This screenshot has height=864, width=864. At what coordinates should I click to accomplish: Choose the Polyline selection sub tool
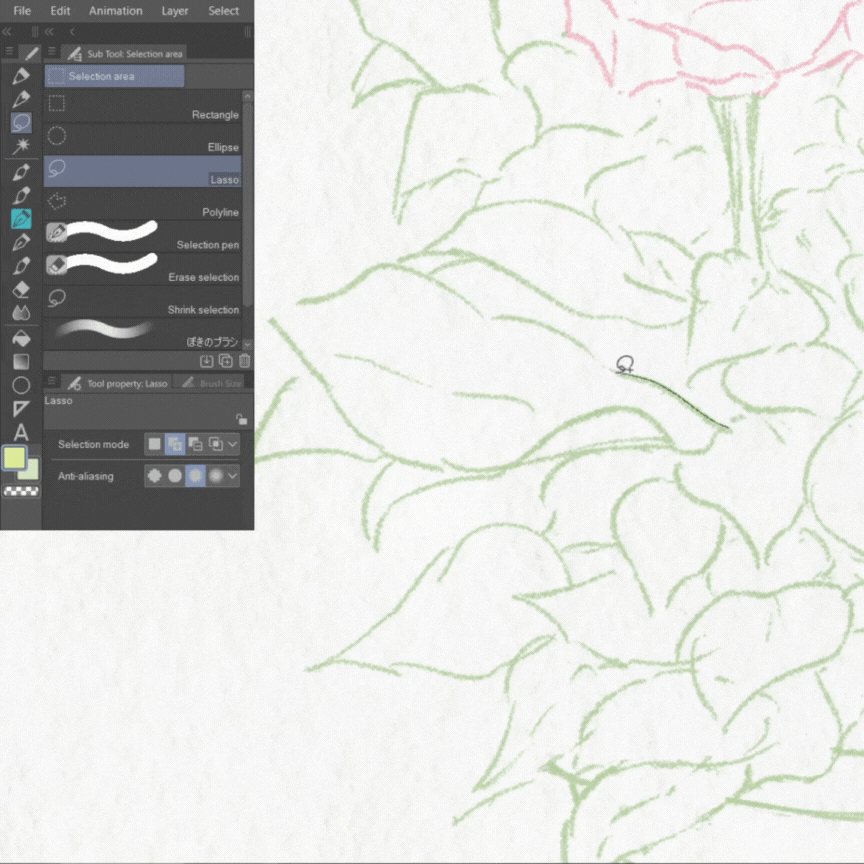(142, 204)
